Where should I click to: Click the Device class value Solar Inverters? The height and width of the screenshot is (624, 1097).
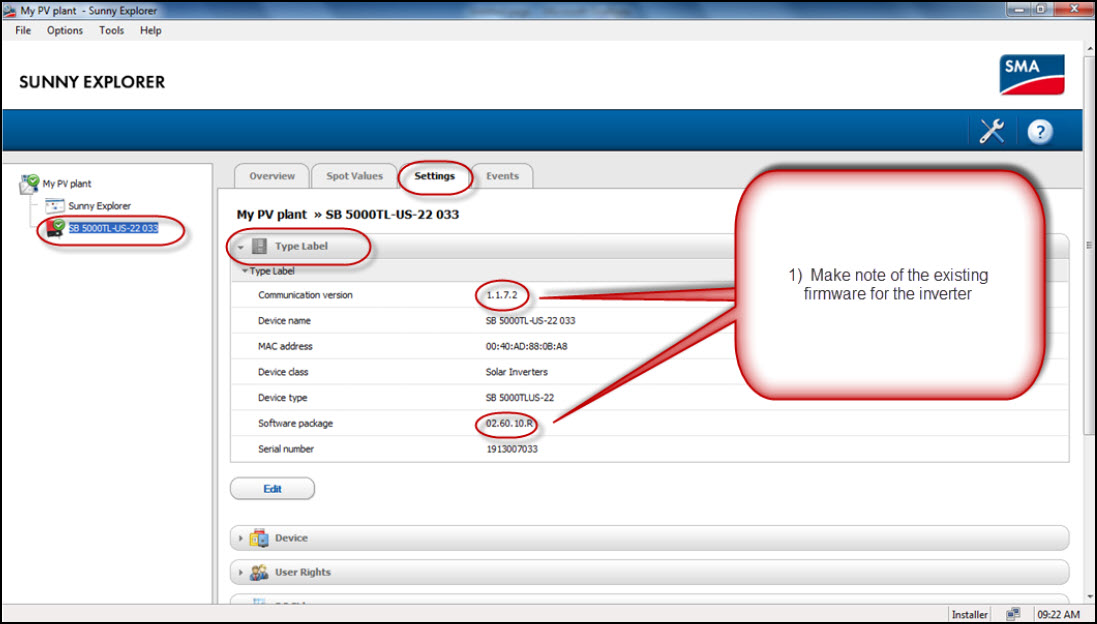[516, 372]
